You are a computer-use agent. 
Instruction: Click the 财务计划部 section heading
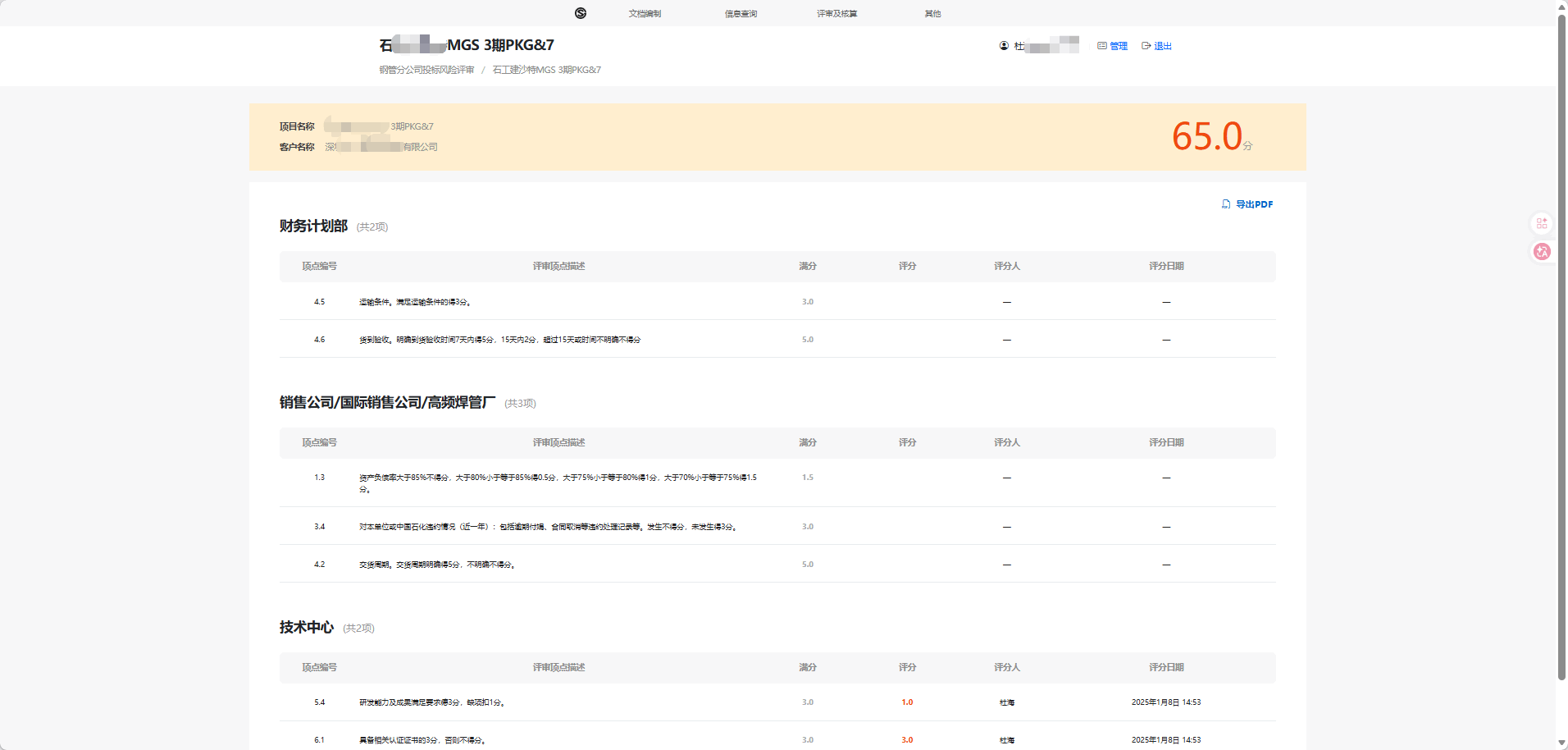[313, 226]
